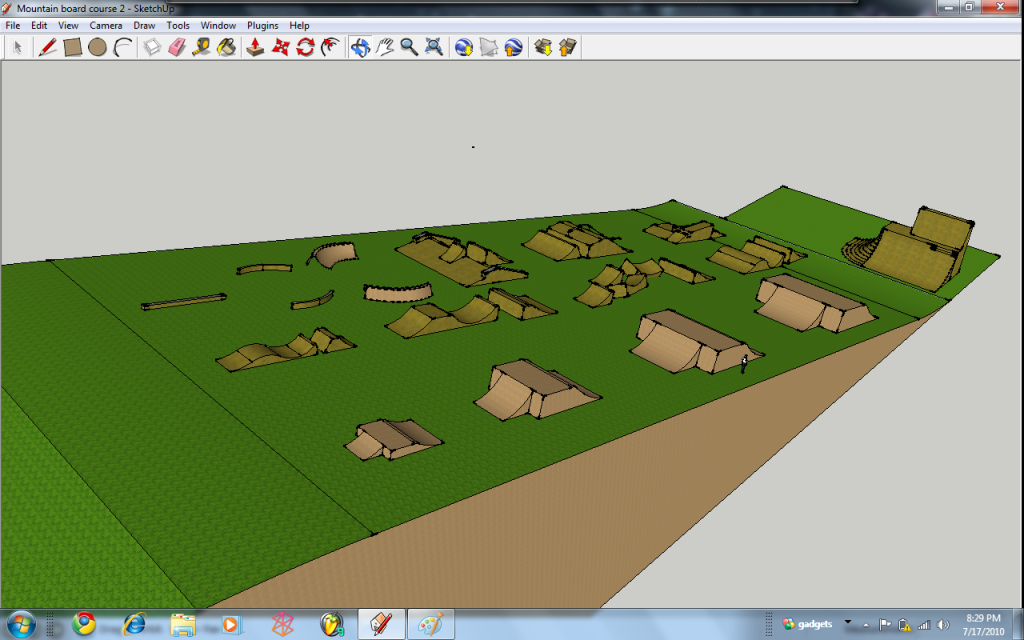Viewport: 1024px width, 640px height.
Task: Open the Camera menu
Action: point(106,25)
